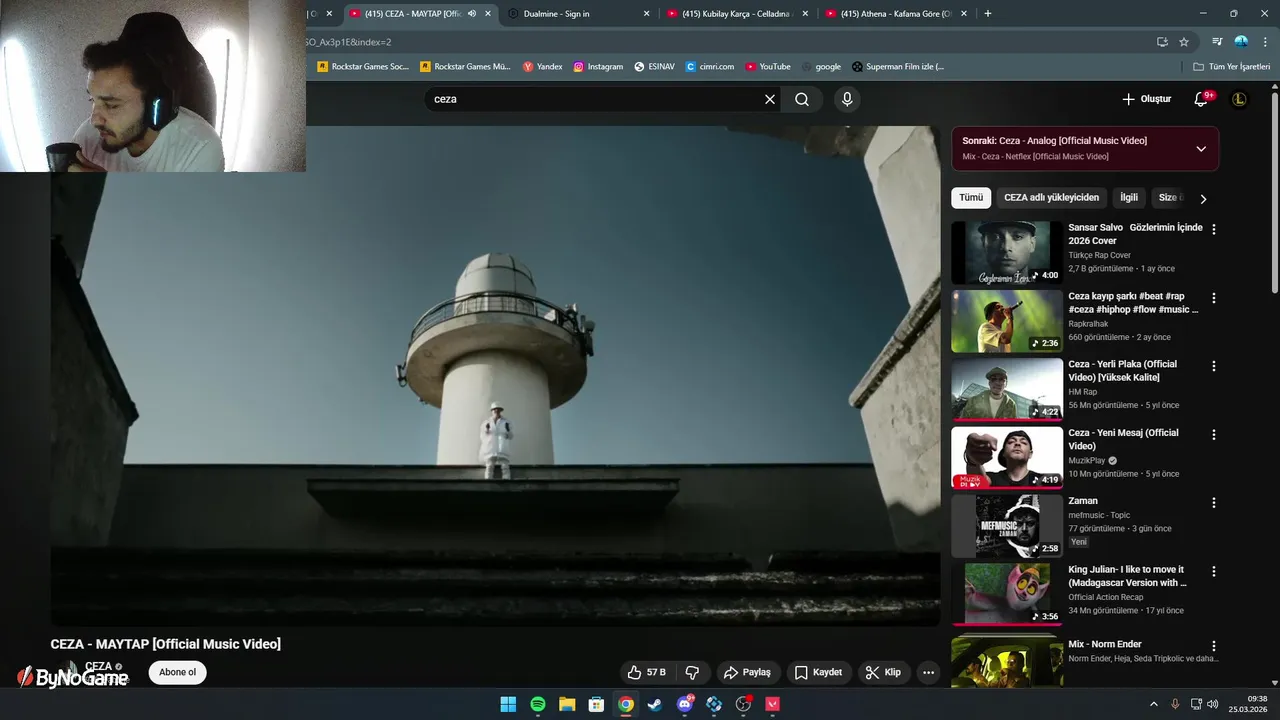Viewport: 1280px width, 720px height.
Task: Select CEZA adlı yükleyiciden chip
Action: (x=1051, y=198)
